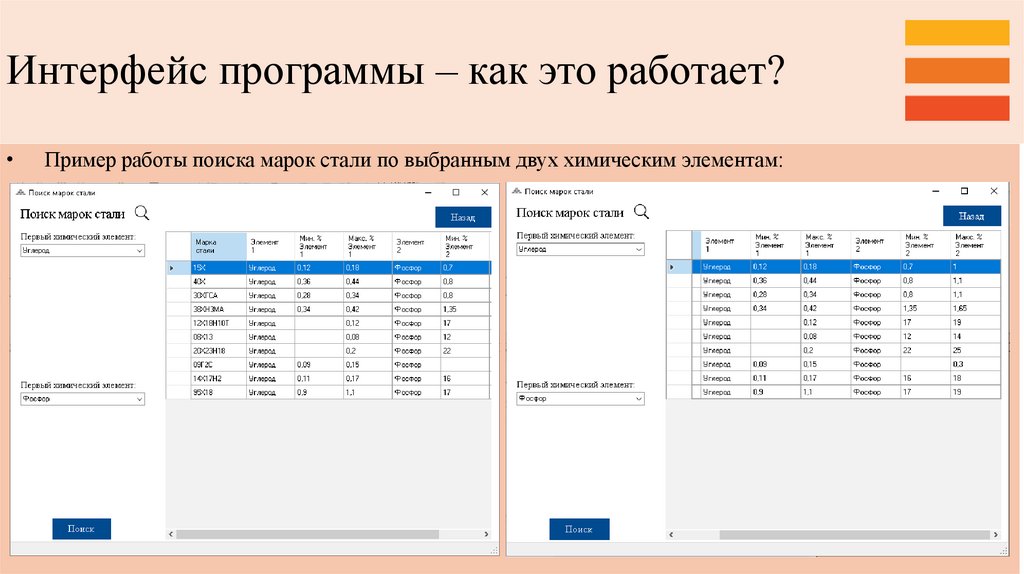Click 1,35 cell in right table
The width and height of the screenshot is (1024, 574).
[x=925, y=308]
